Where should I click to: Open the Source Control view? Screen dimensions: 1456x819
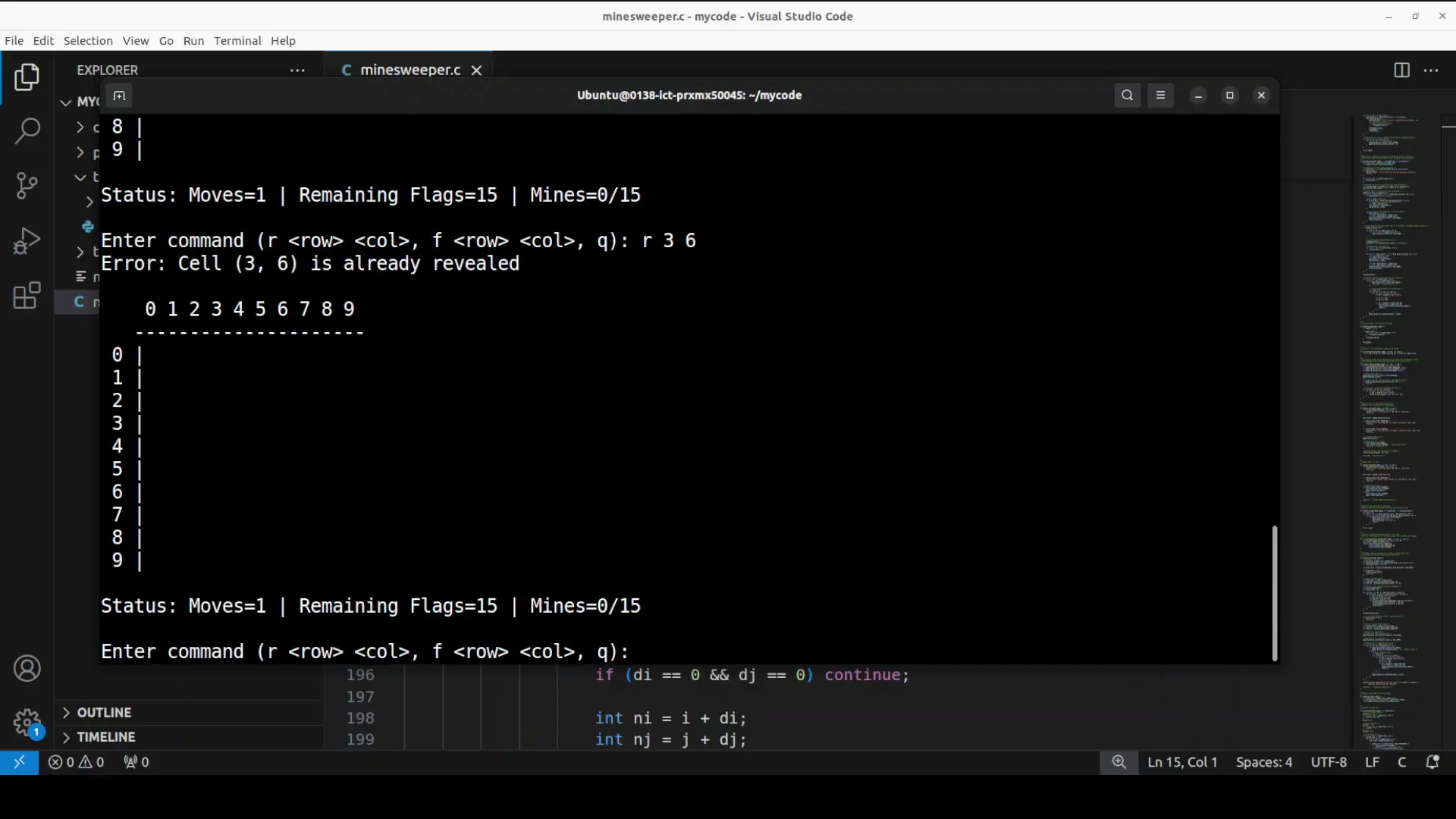point(27,185)
